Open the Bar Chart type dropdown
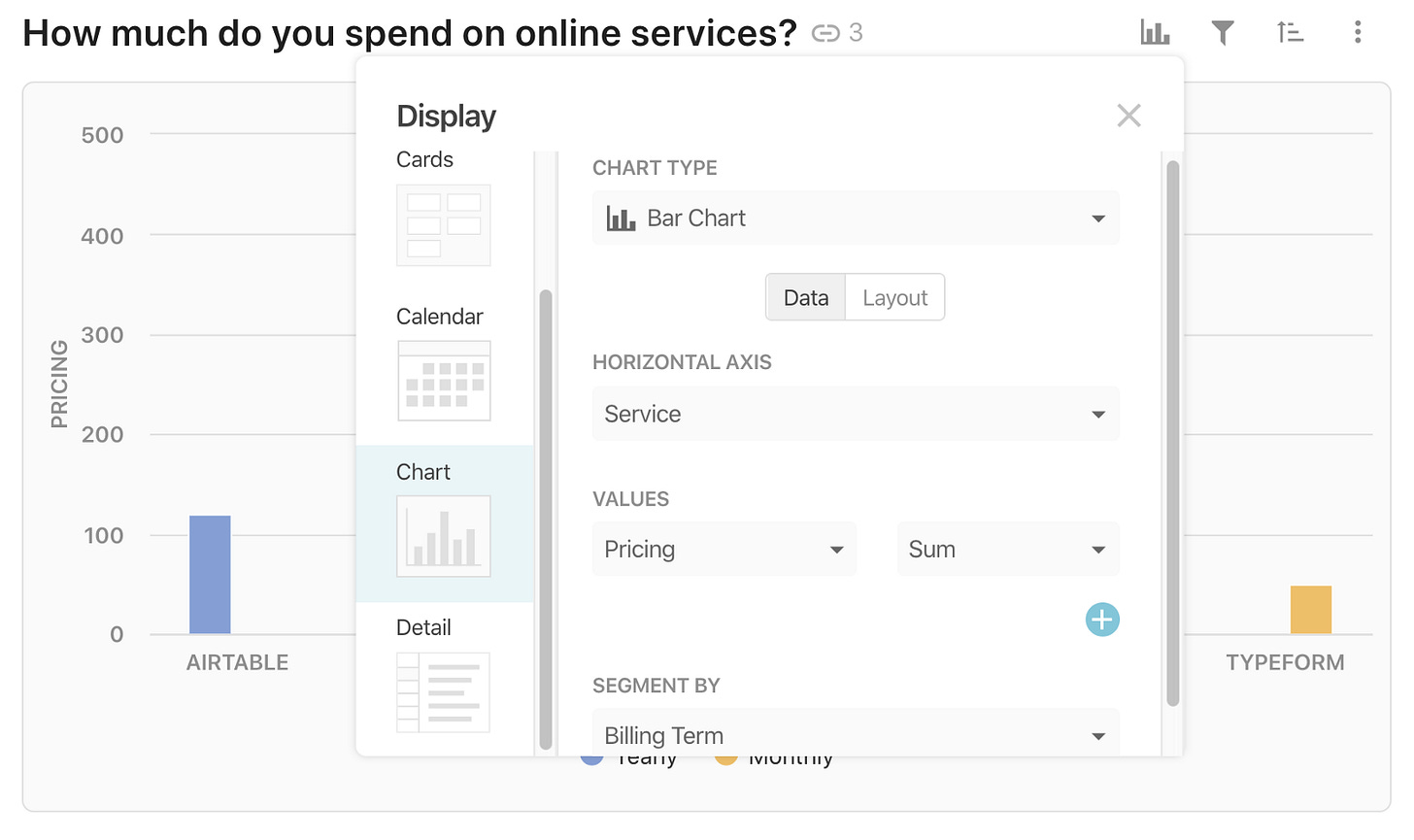The image size is (1414, 840). pyautogui.click(x=856, y=218)
